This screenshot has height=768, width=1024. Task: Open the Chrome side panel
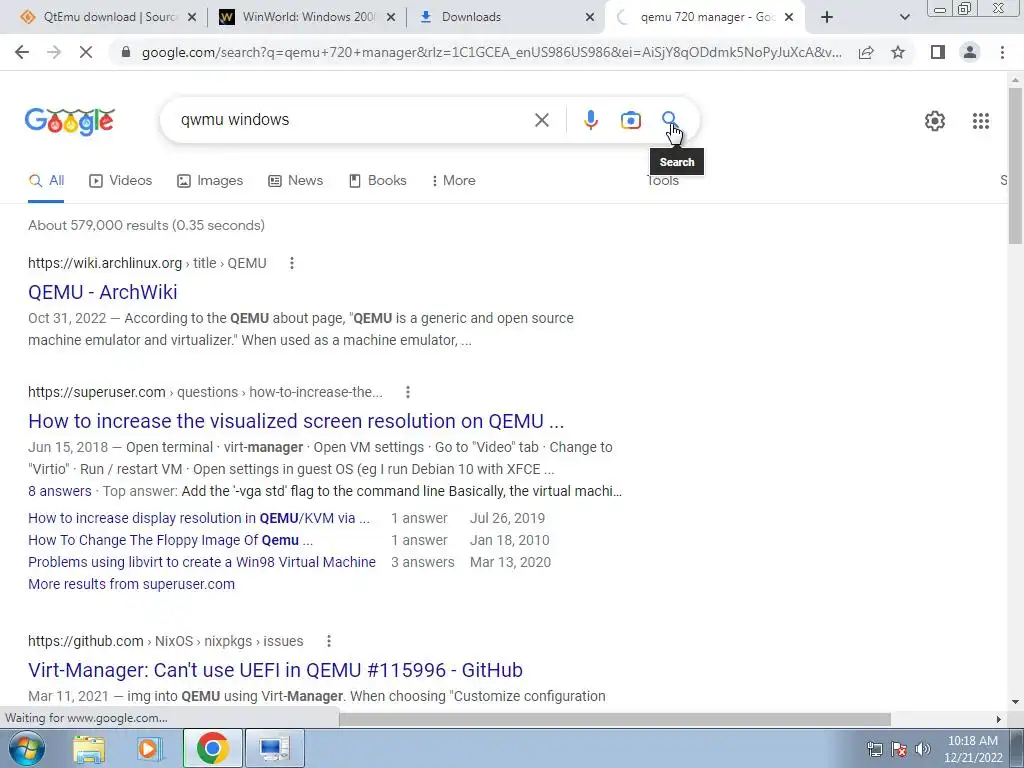tap(938, 52)
